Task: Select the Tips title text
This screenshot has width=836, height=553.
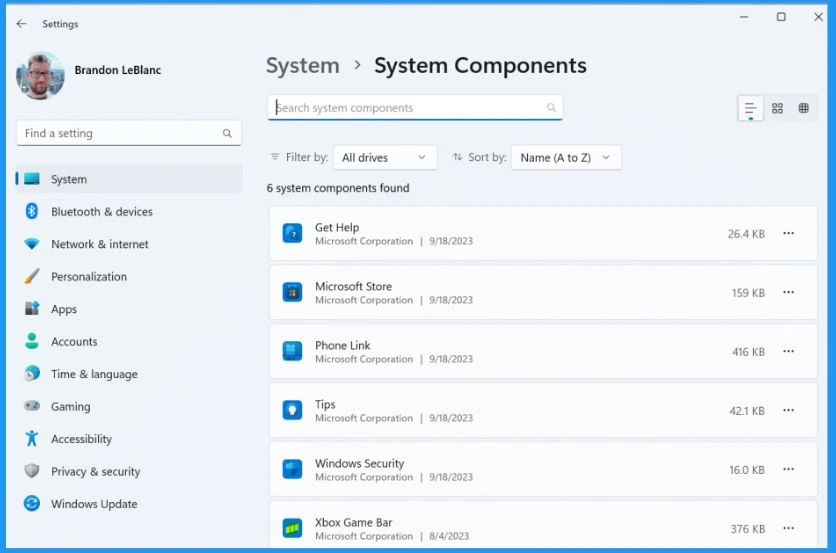Action: click(325, 405)
